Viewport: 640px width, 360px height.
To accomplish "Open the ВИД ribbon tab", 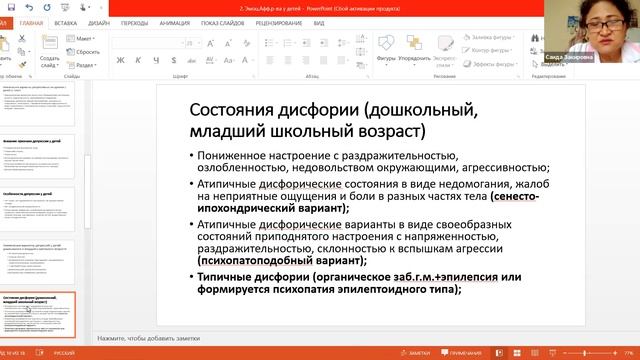I will (319, 23).
